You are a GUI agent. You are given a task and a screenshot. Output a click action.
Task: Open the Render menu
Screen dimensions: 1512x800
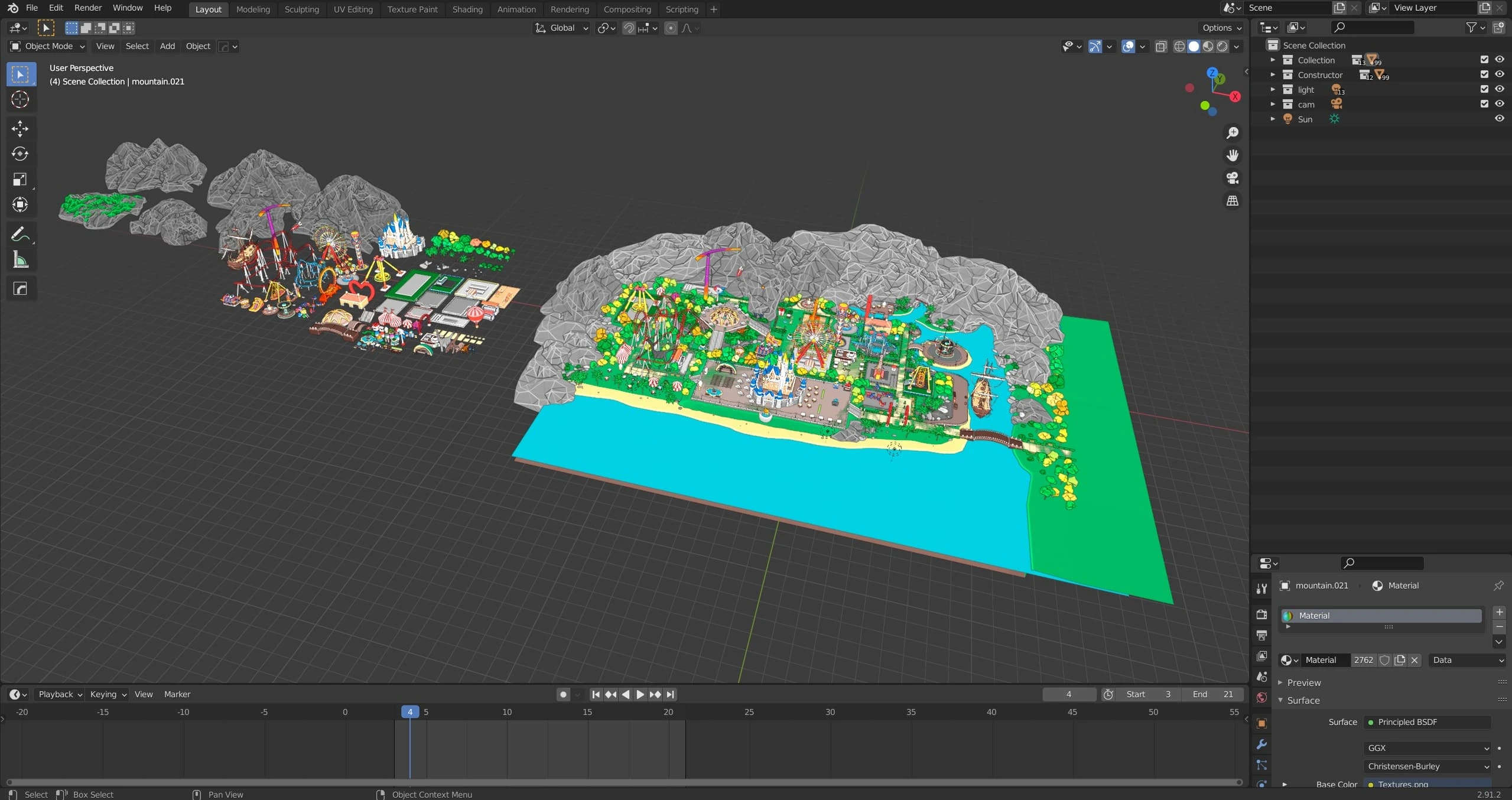87,8
